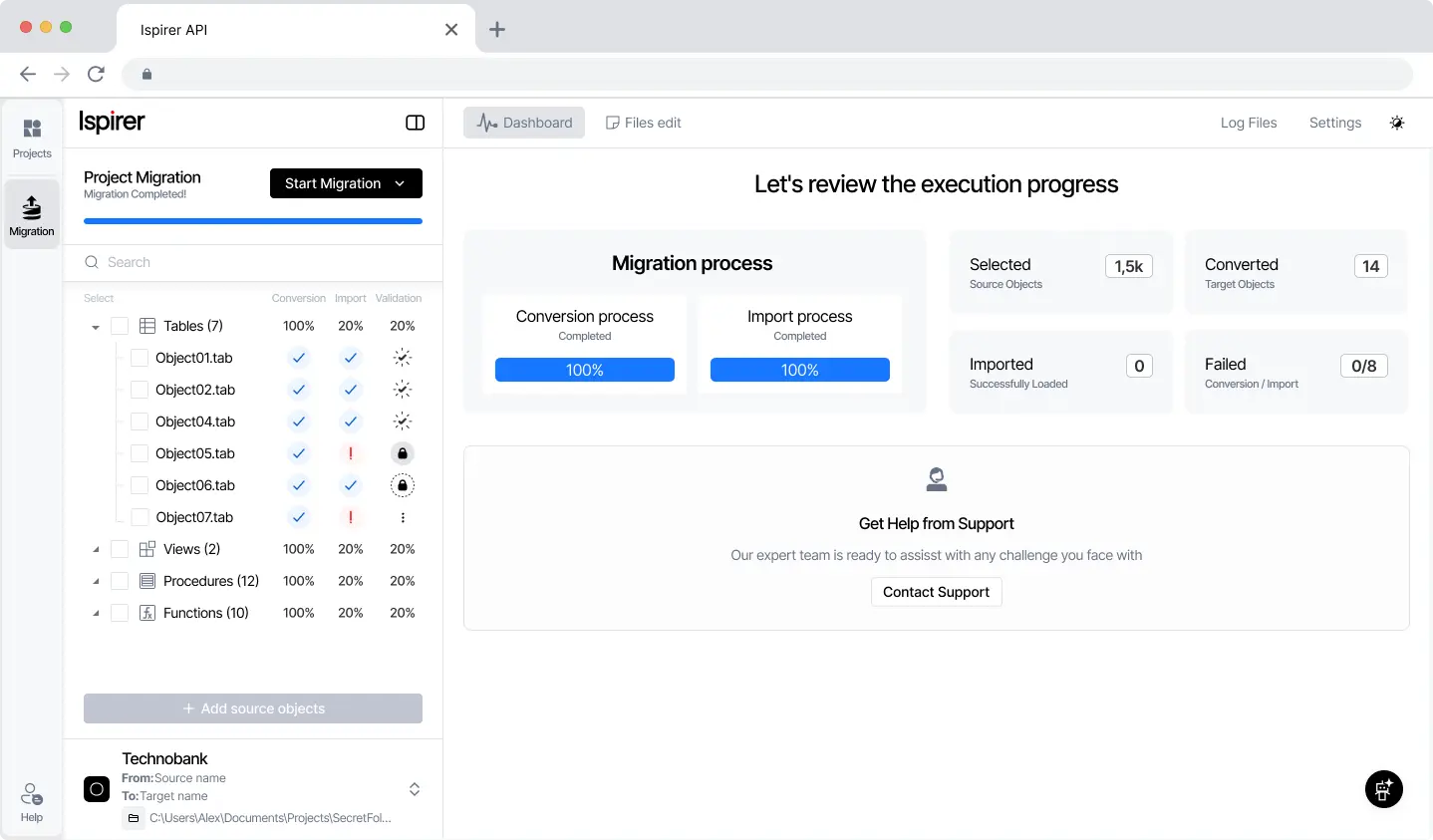Check the Tables (7) checkbox
Viewport: 1433px width, 840px height.
[x=120, y=326]
